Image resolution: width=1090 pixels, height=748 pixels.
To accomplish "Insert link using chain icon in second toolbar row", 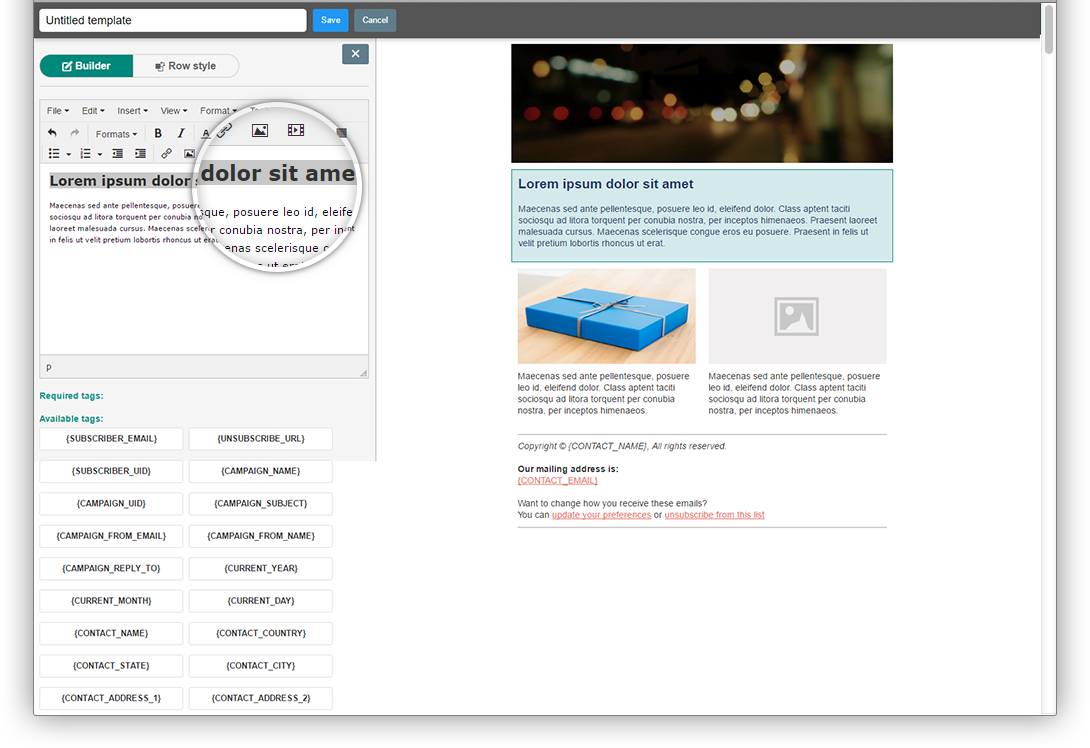I will (166, 154).
